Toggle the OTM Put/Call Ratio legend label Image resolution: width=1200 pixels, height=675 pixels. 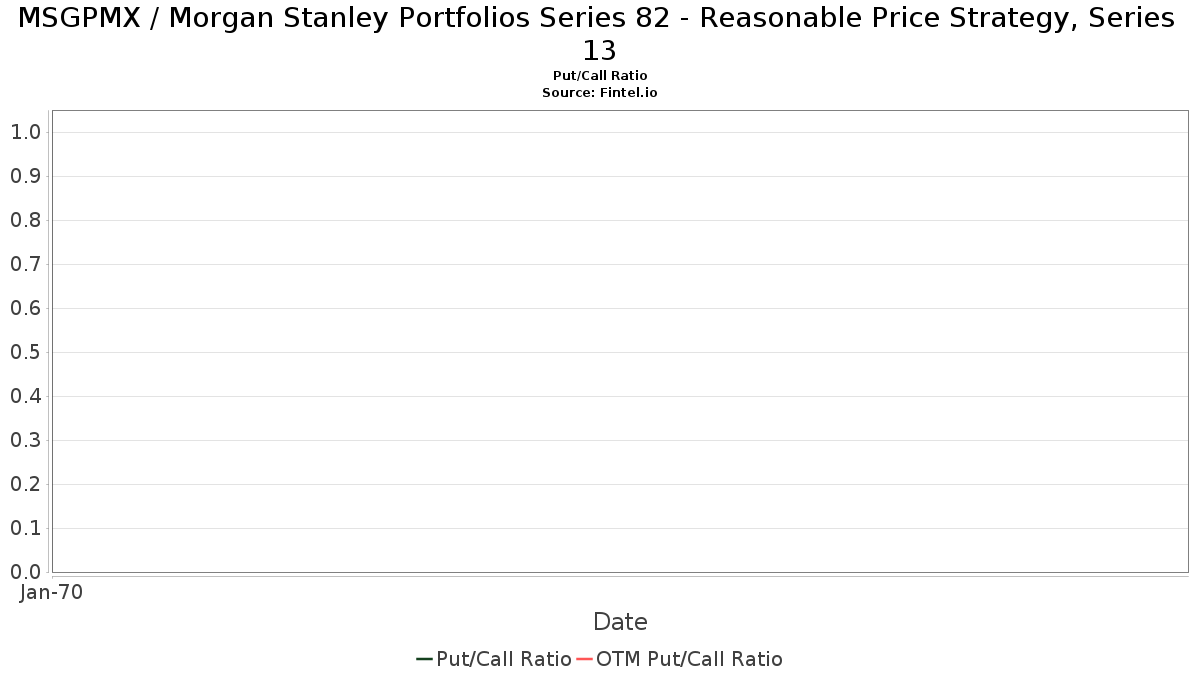[689, 659]
